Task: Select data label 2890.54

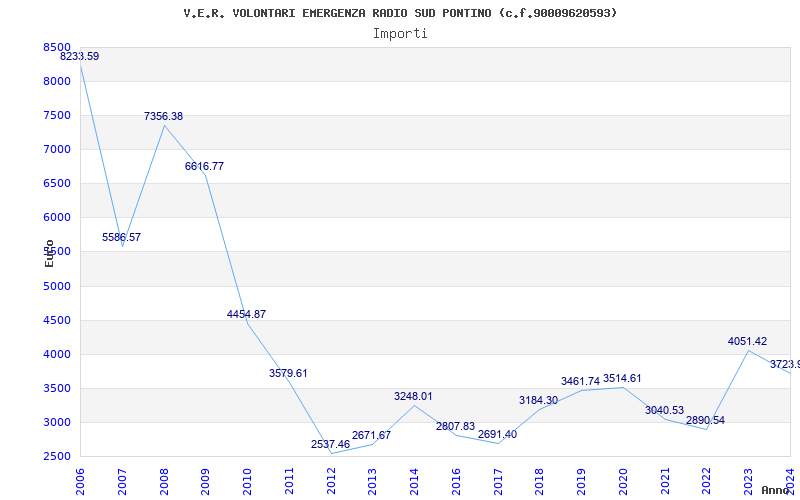Action: tap(705, 420)
